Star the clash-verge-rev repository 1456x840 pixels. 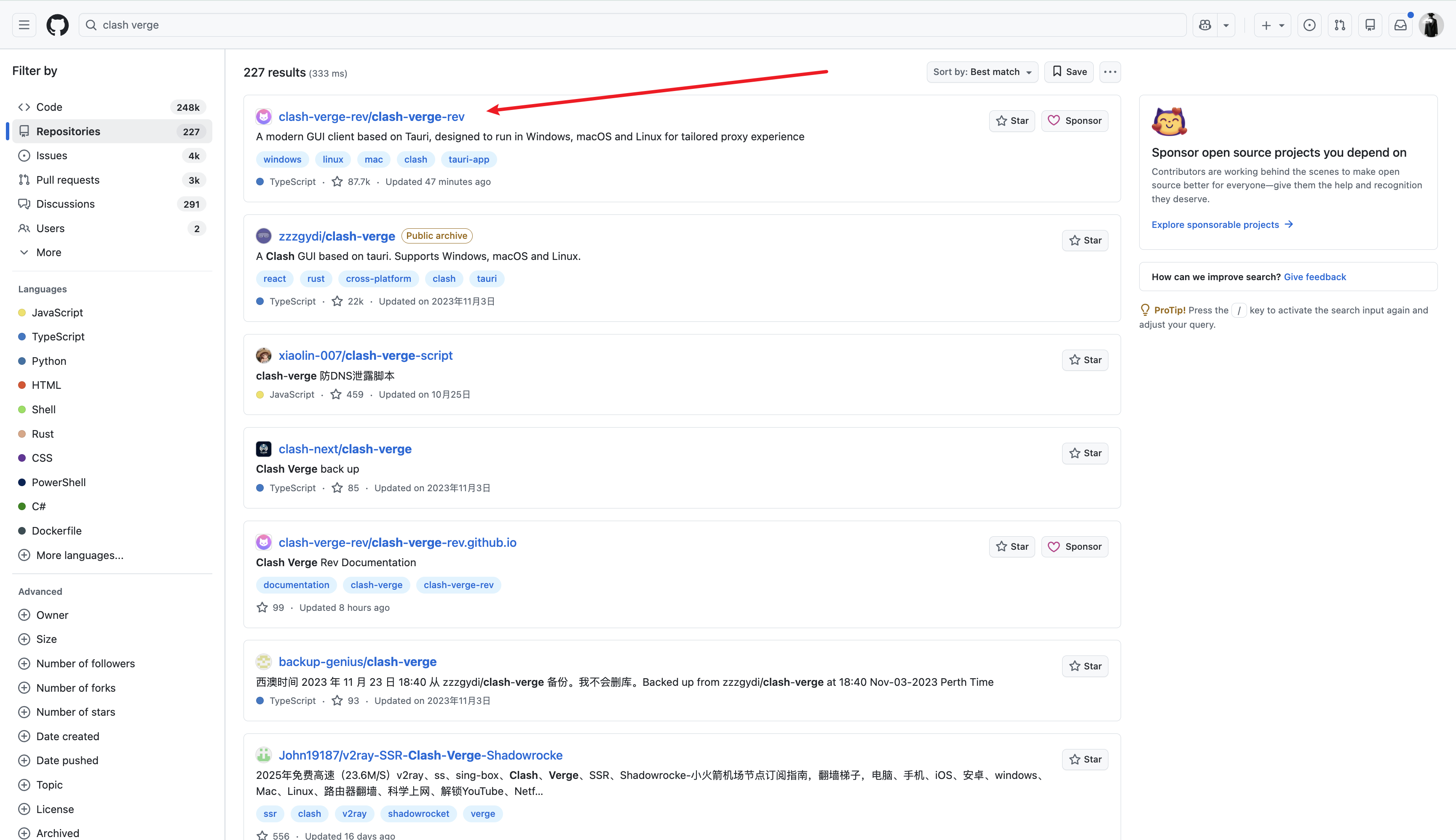click(x=1012, y=120)
